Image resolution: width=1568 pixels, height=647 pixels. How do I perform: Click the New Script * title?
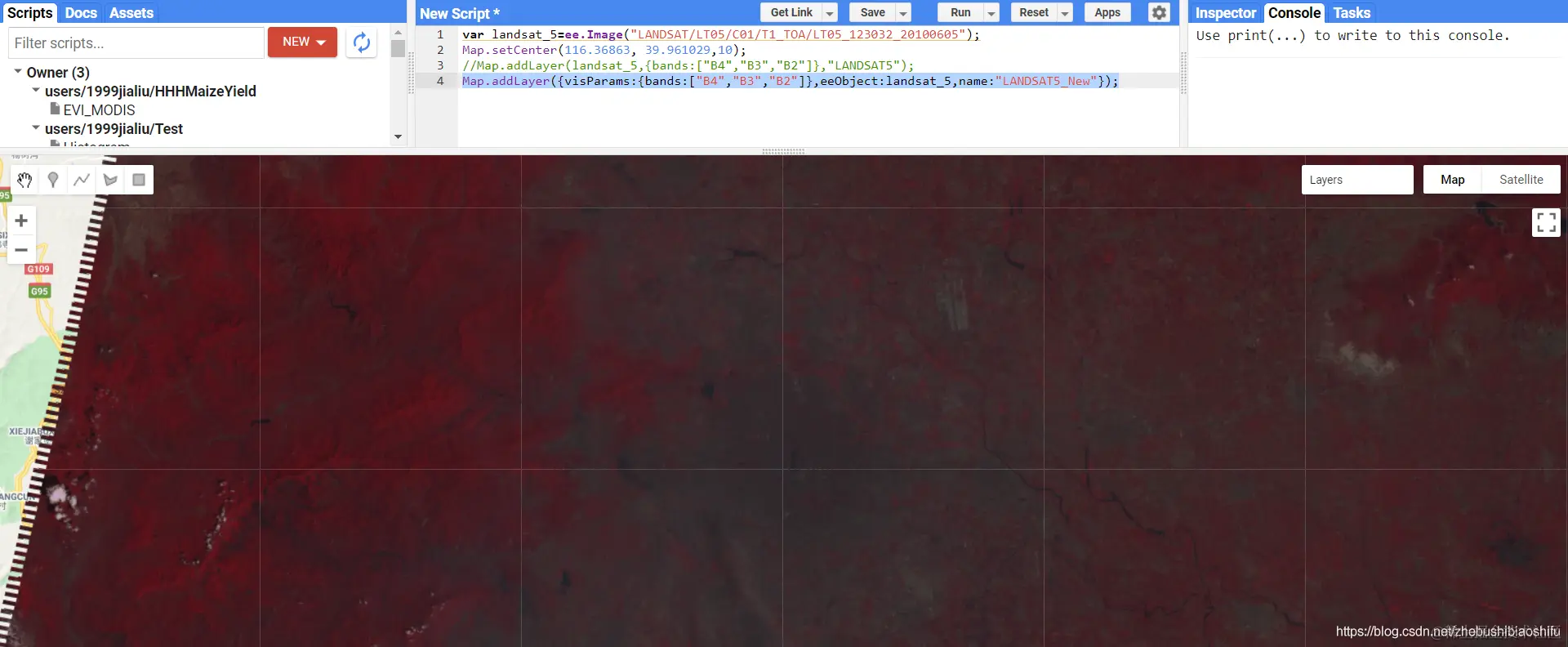460,13
